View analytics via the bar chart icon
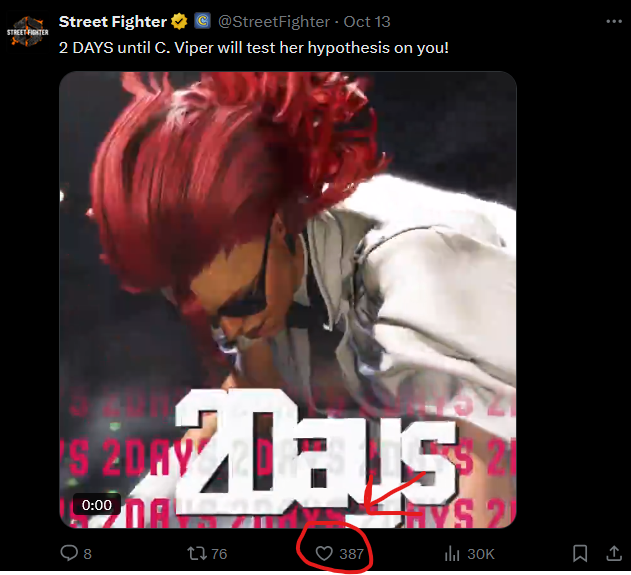Image resolution: width=631 pixels, height=575 pixels. coord(452,554)
